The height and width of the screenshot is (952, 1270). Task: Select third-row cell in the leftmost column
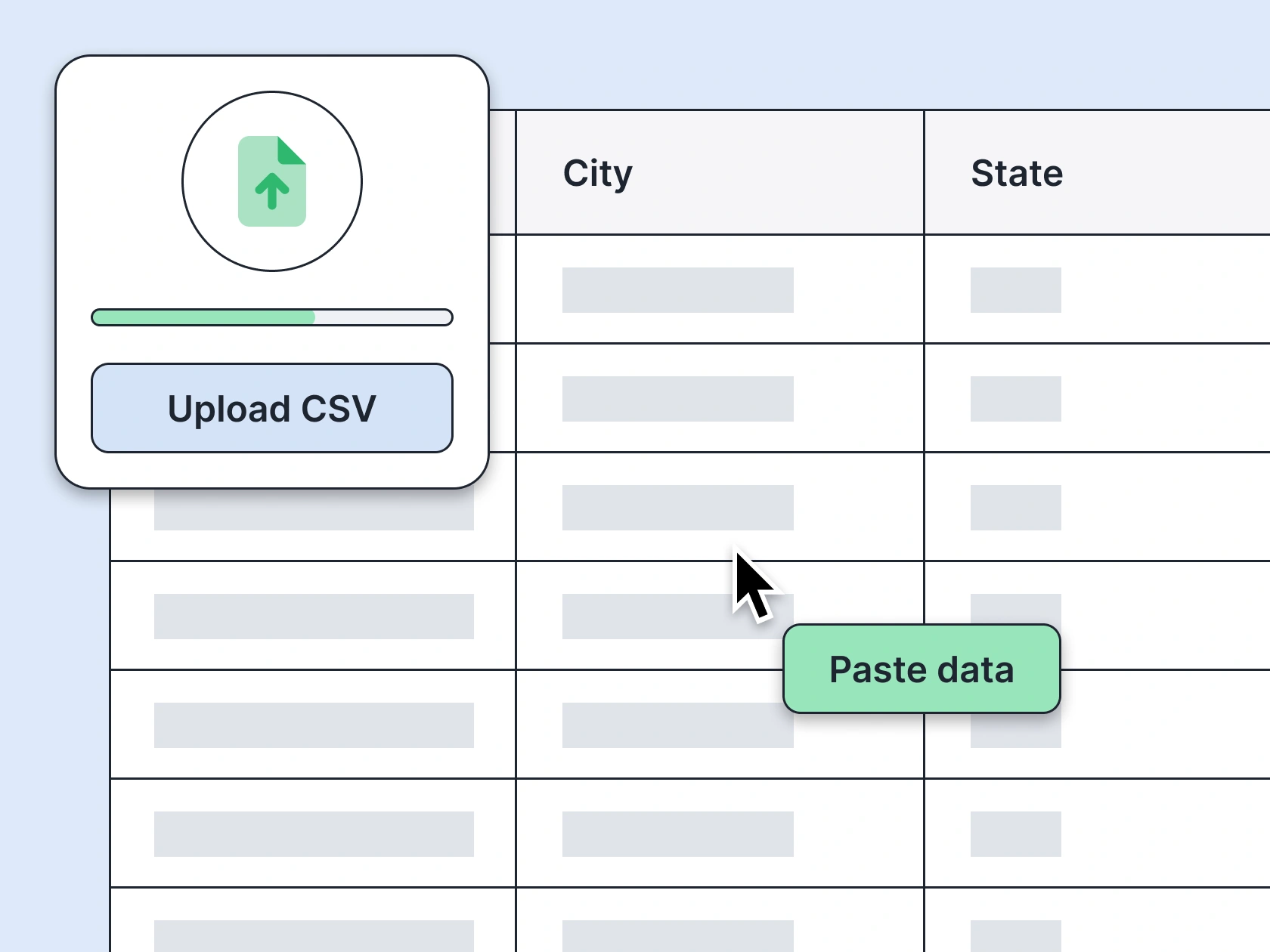(x=314, y=514)
